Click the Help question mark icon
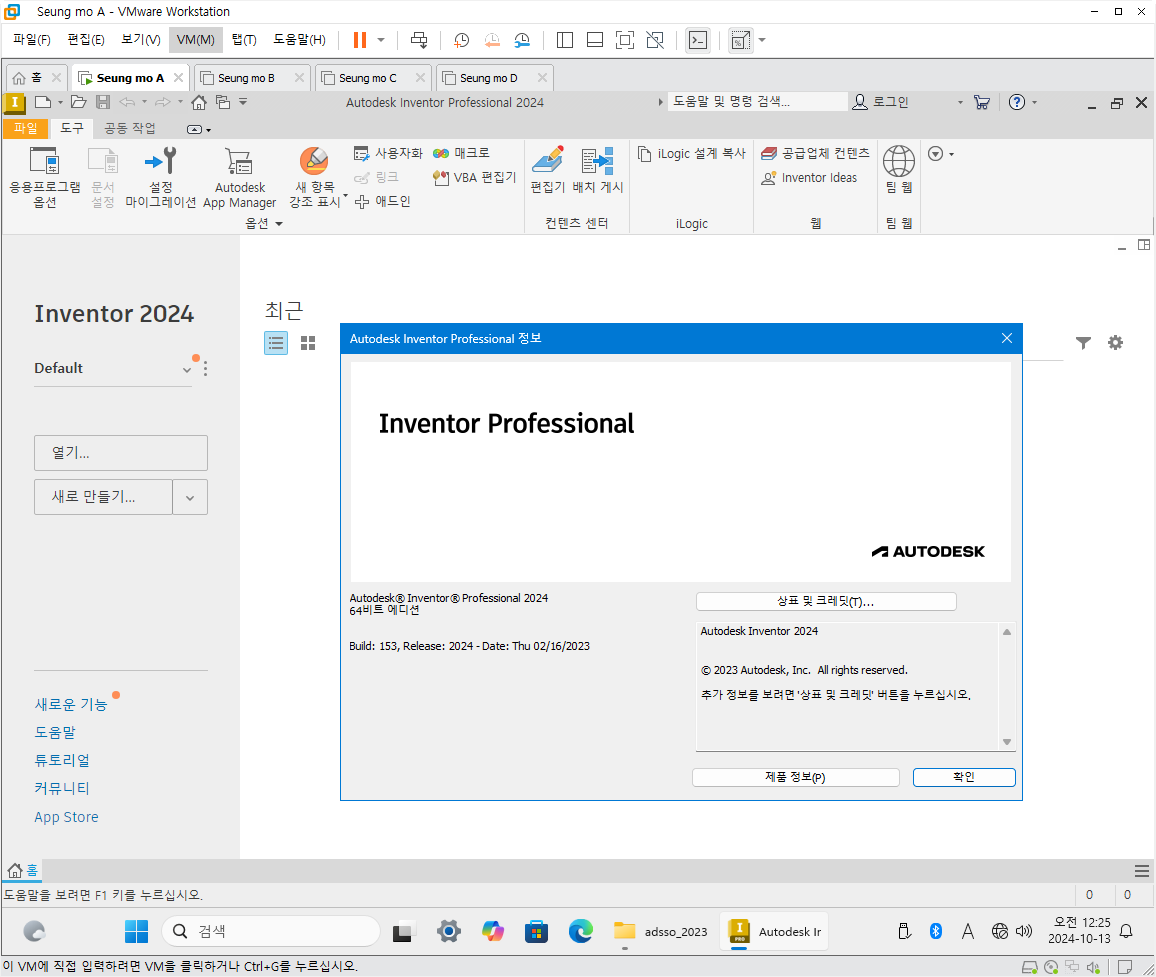The height and width of the screenshot is (977, 1156). (x=1017, y=102)
